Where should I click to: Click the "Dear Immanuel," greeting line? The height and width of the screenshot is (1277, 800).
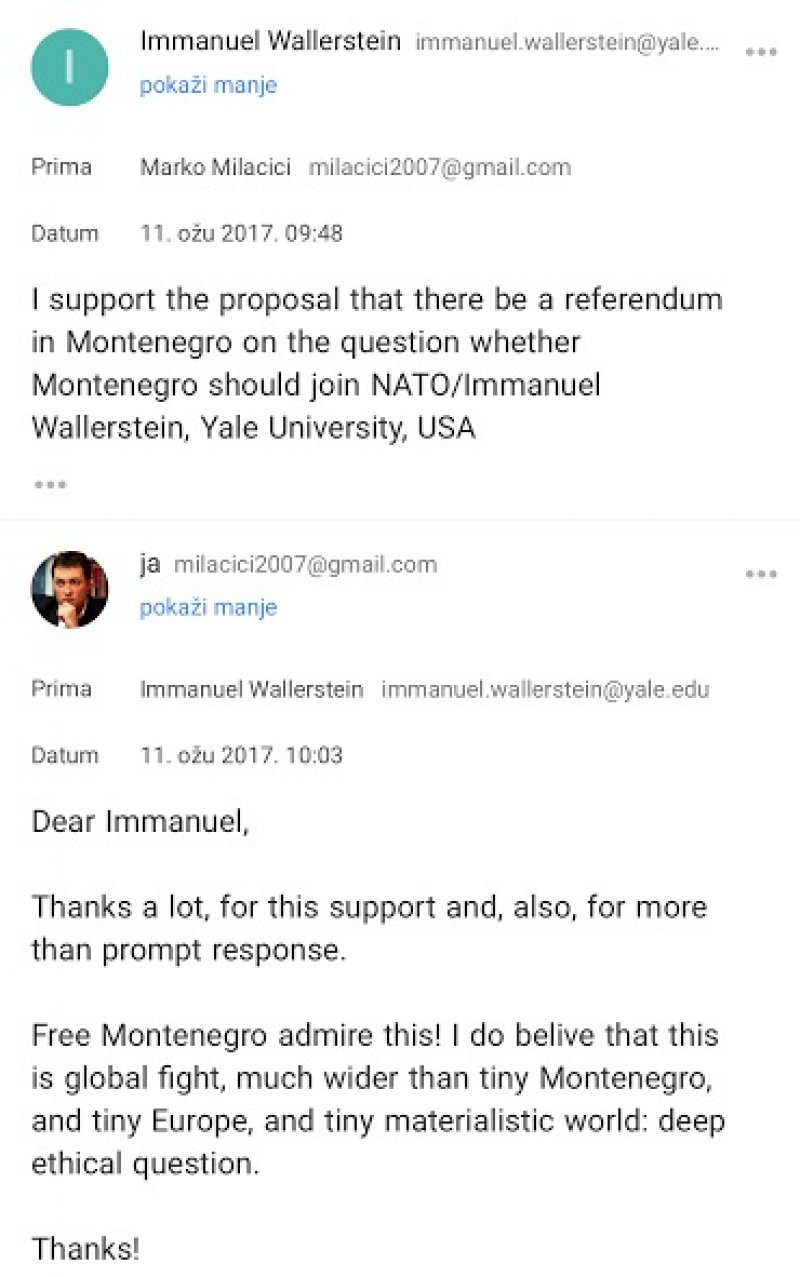138,822
